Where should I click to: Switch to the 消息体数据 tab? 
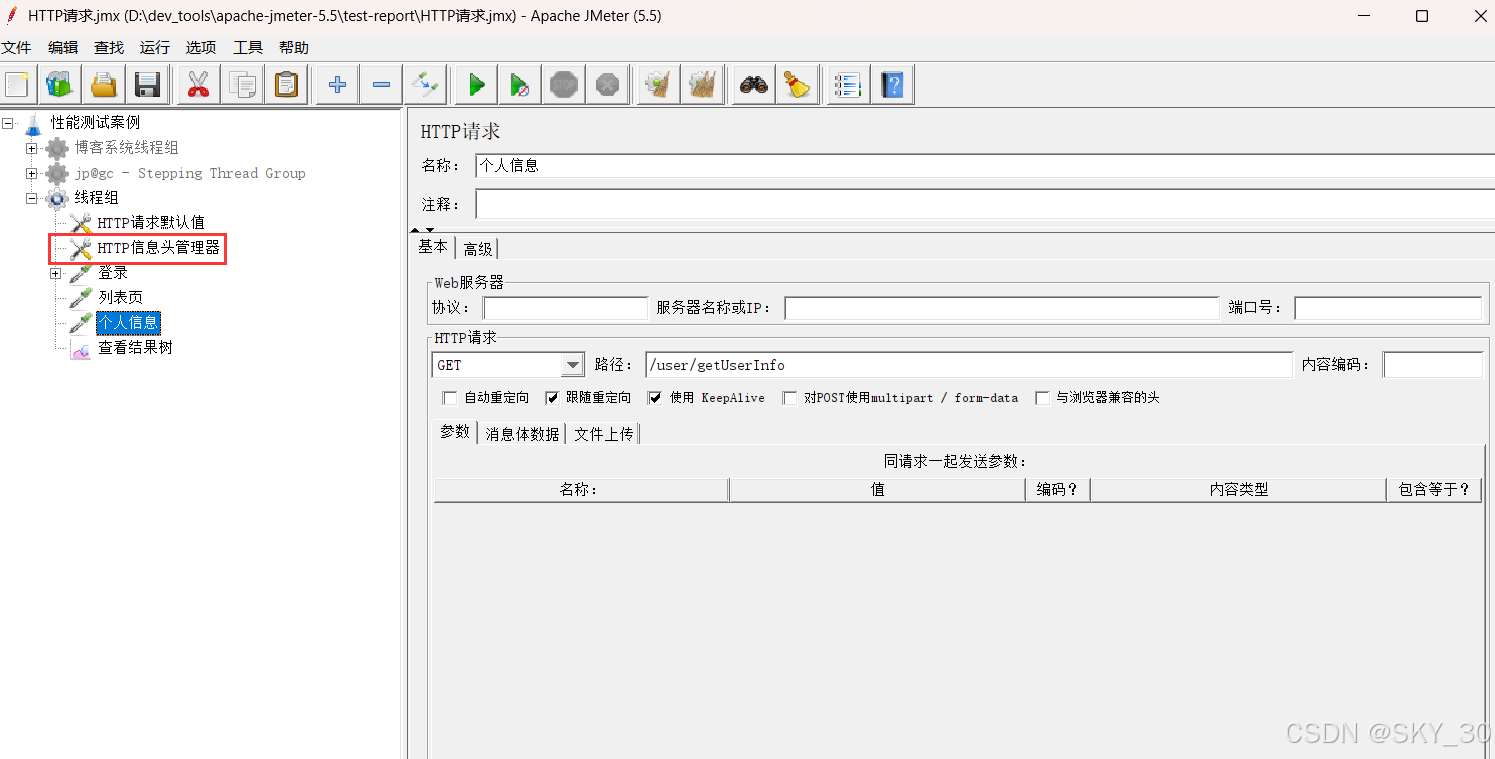(x=522, y=434)
